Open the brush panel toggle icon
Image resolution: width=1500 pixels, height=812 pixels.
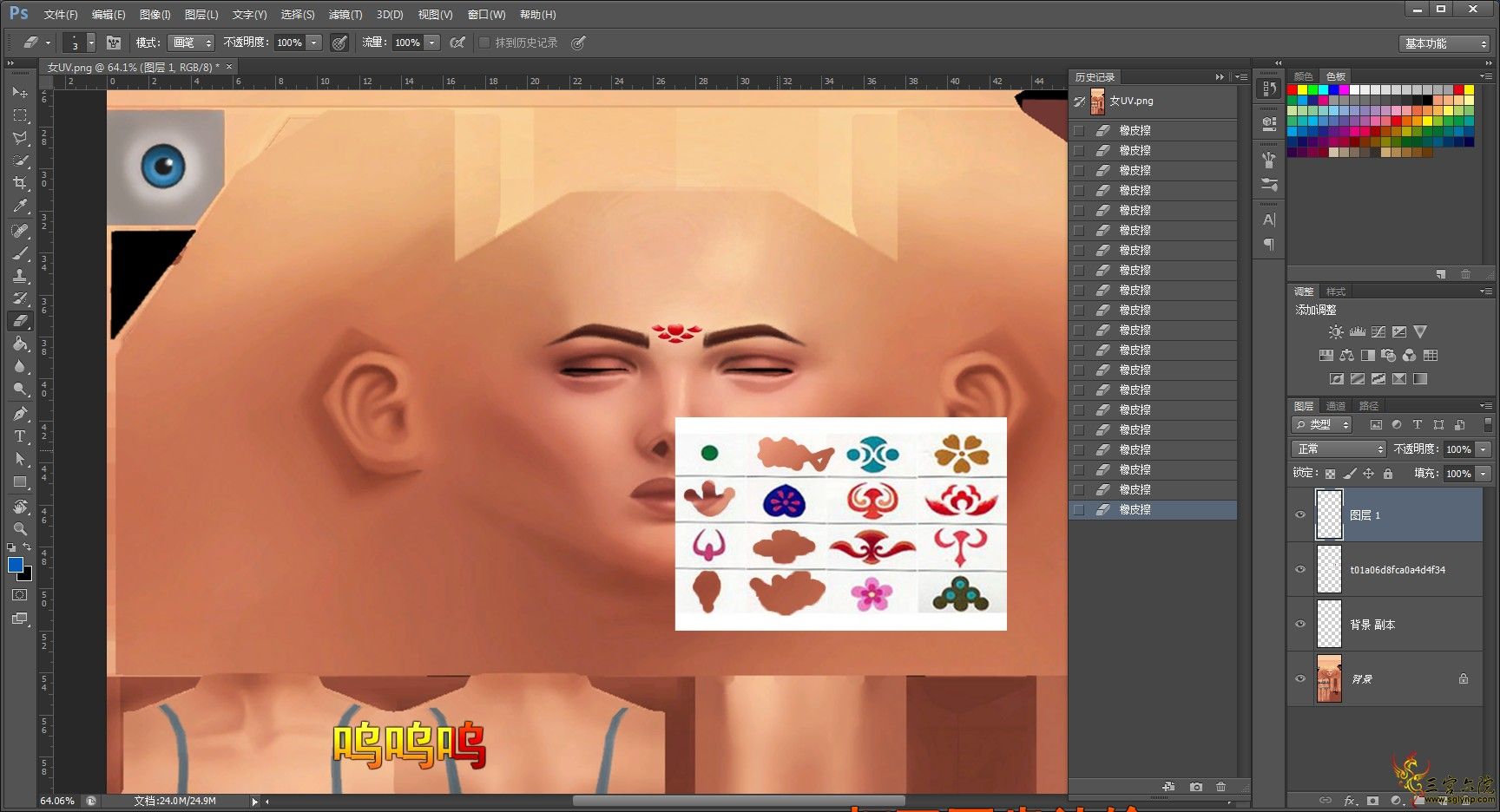pyautogui.click(x=114, y=43)
